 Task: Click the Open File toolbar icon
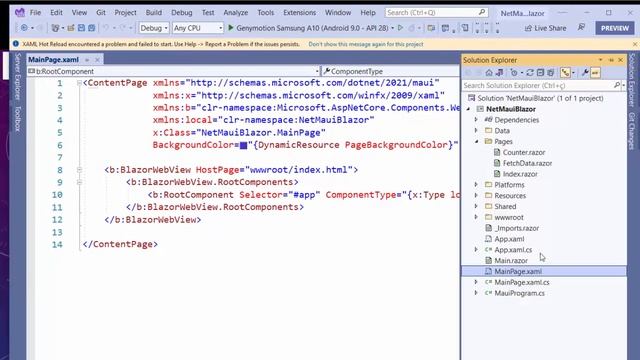(x=71, y=28)
